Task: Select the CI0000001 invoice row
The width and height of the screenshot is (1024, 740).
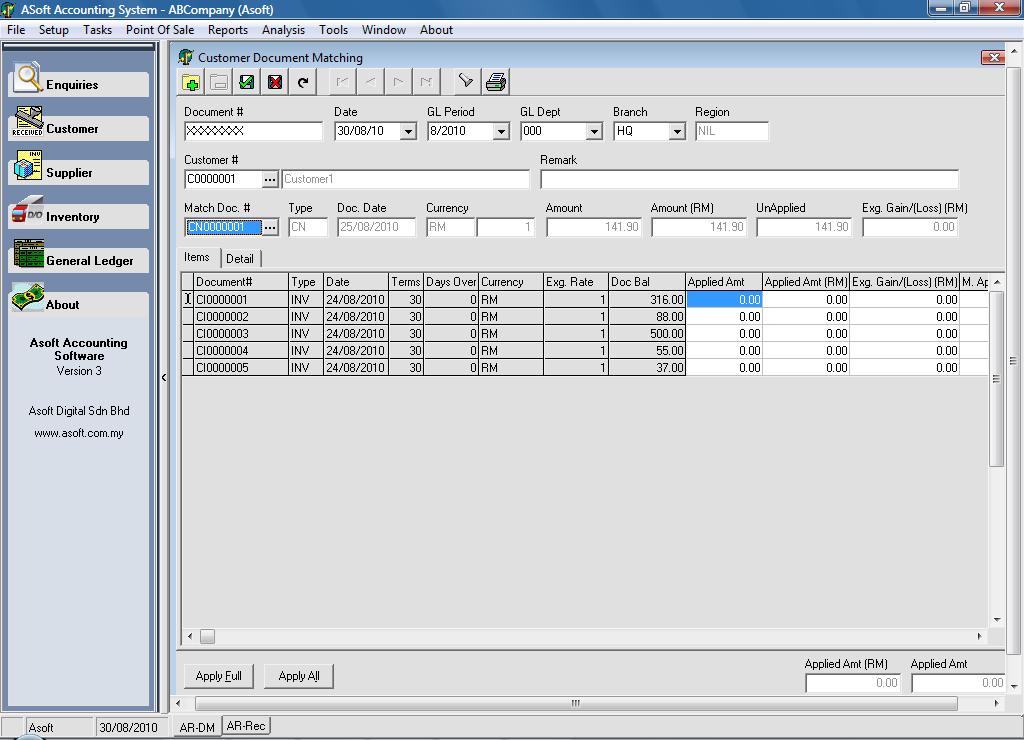Action: coord(585,300)
